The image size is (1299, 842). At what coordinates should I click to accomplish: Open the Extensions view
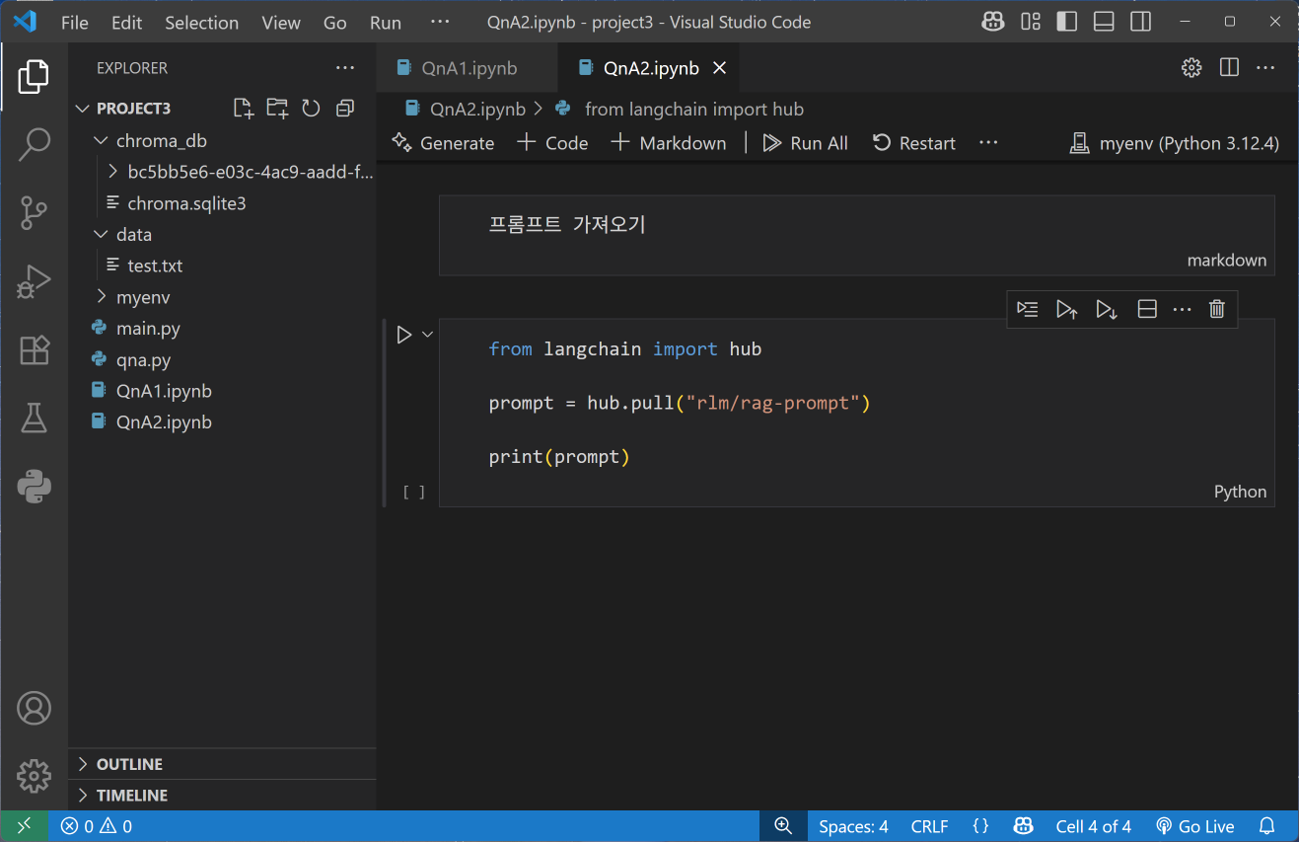(34, 350)
